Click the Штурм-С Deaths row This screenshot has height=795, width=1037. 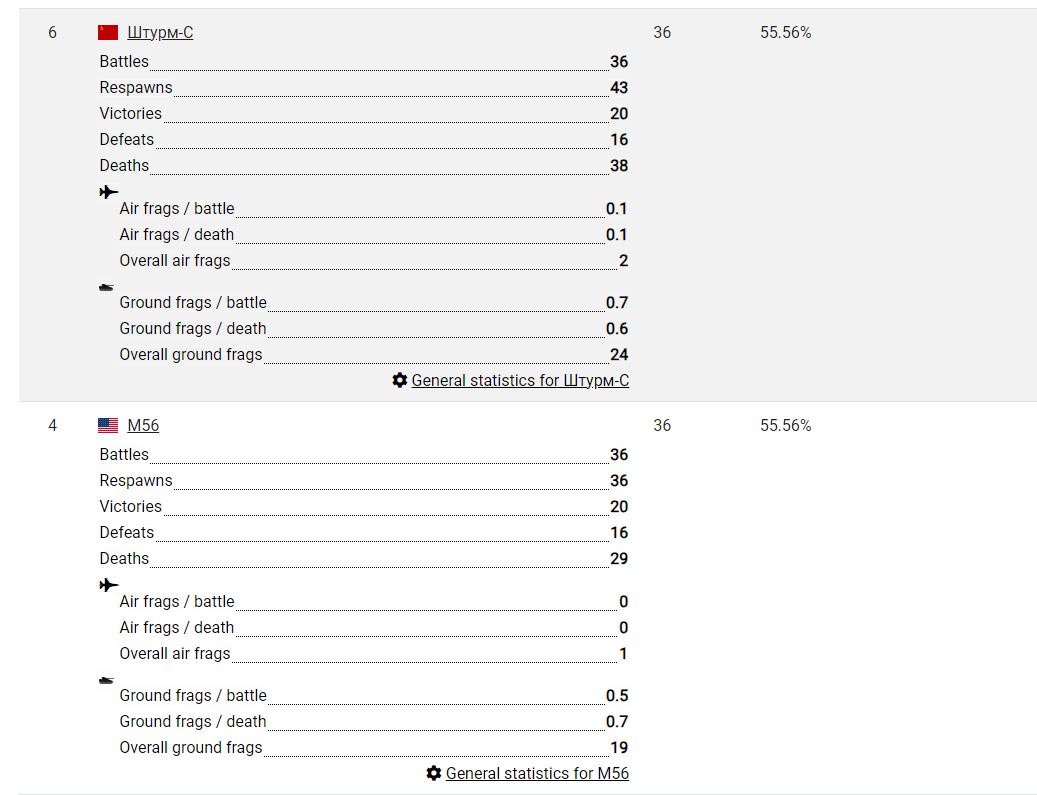click(364, 165)
